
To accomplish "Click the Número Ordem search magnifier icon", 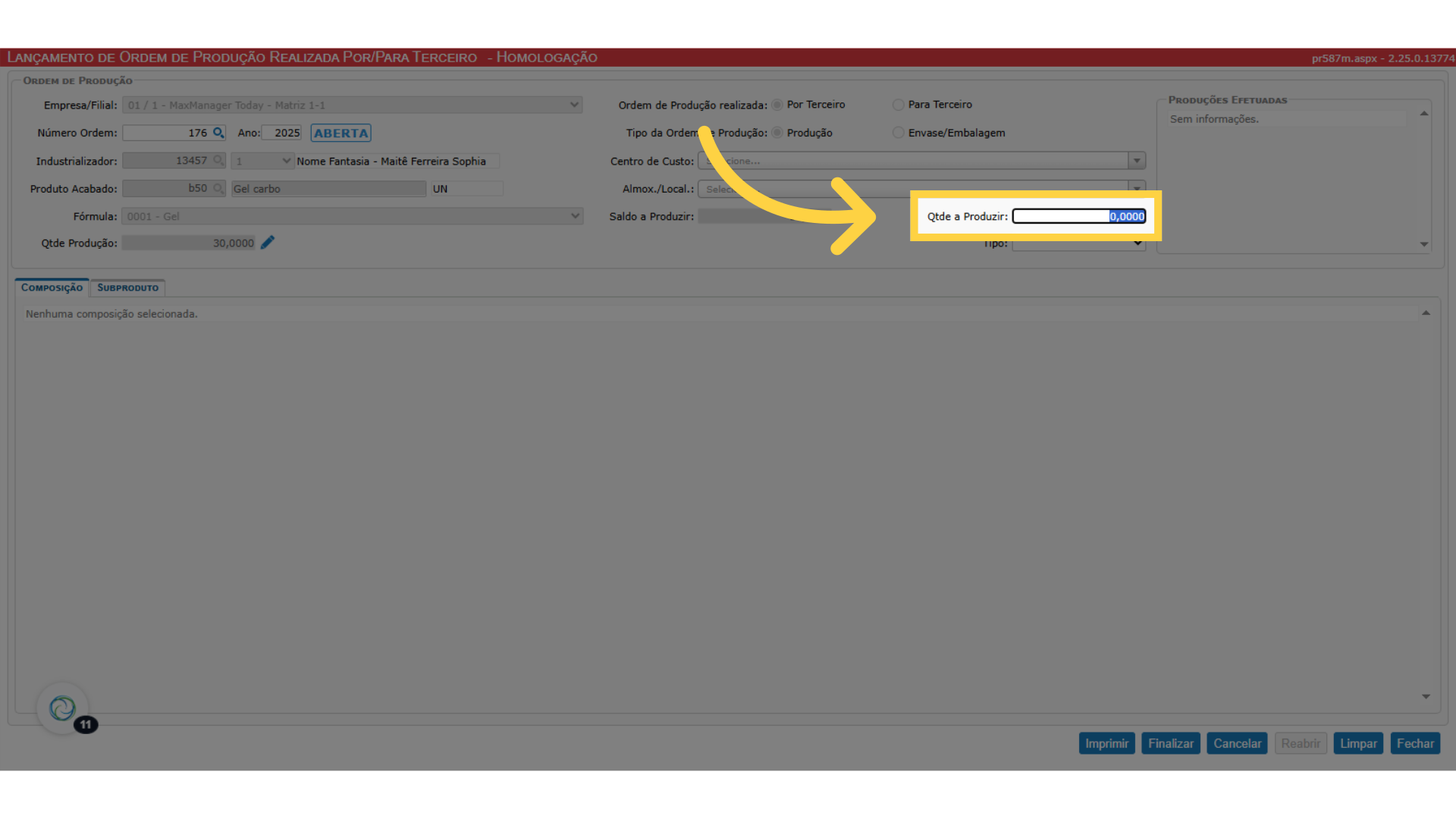I will [x=218, y=133].
